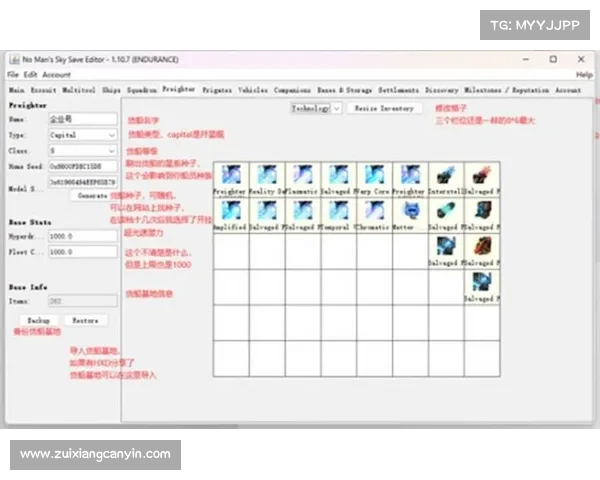Click the Interstellar engine module icon
600x480 pixels.
pos(446,175)
